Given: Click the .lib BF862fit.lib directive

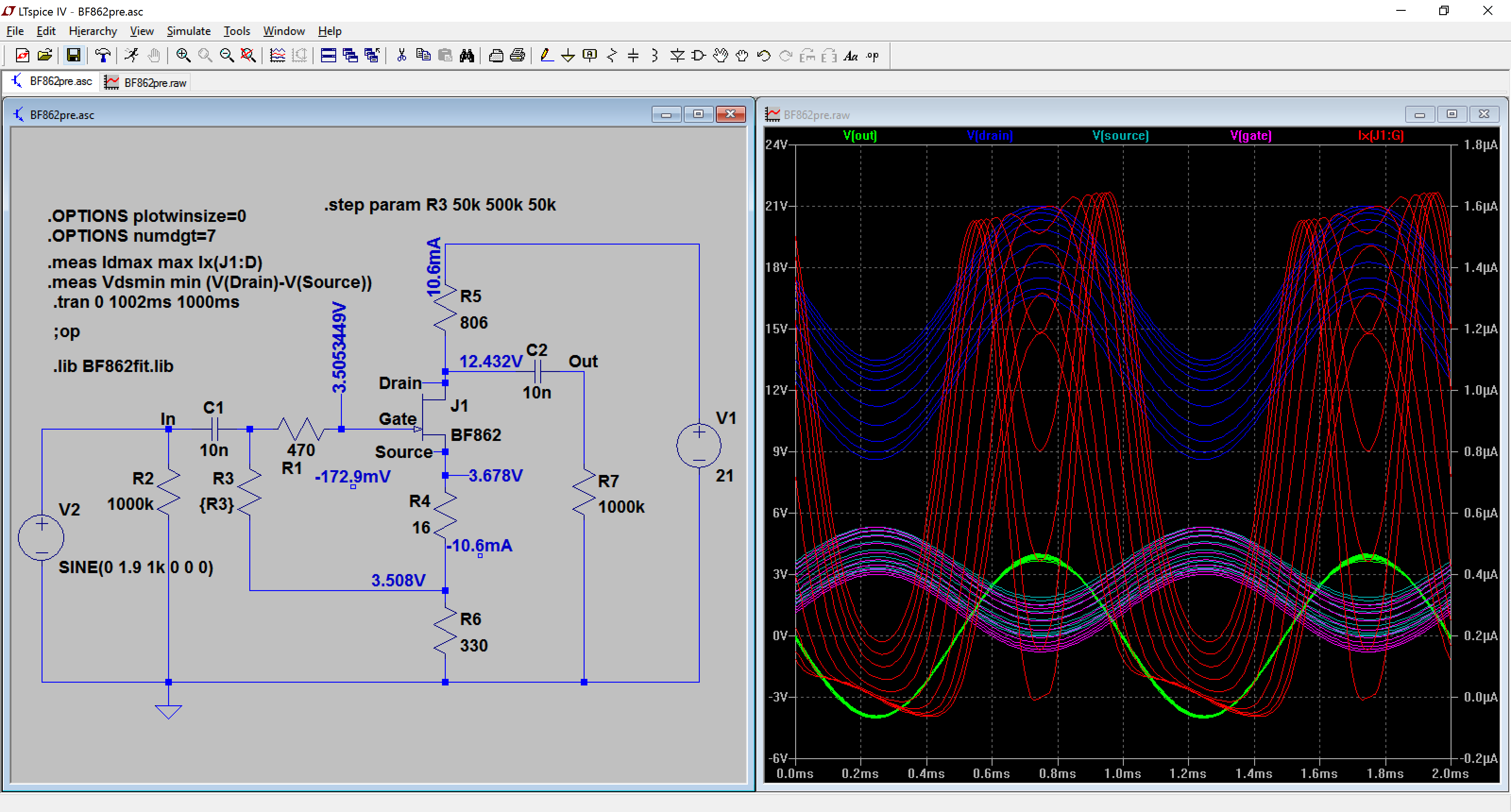Looking at the screenshot, I should [x=113, y=366].
